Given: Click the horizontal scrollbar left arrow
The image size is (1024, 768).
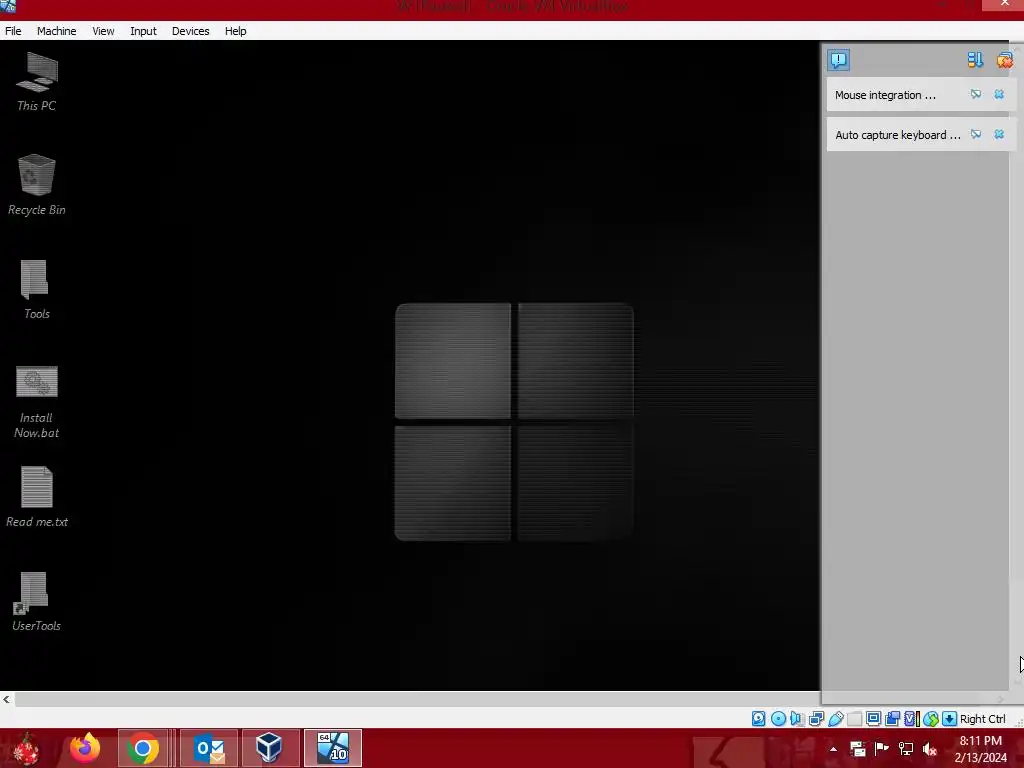Looking at the screenshot, I should click(x=7, y=699).
